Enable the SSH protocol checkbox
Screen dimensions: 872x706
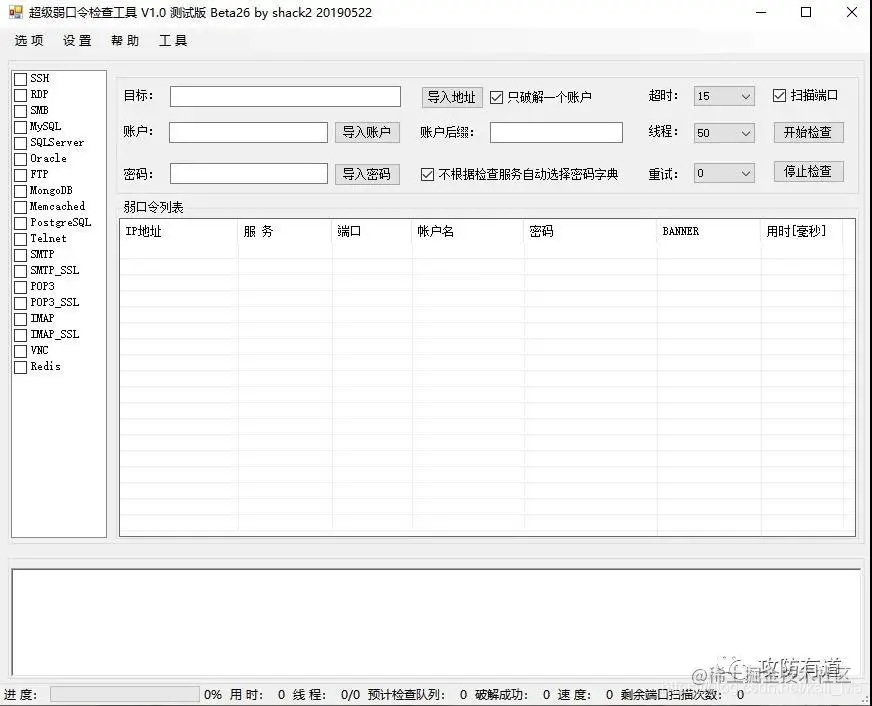(20, 78)
